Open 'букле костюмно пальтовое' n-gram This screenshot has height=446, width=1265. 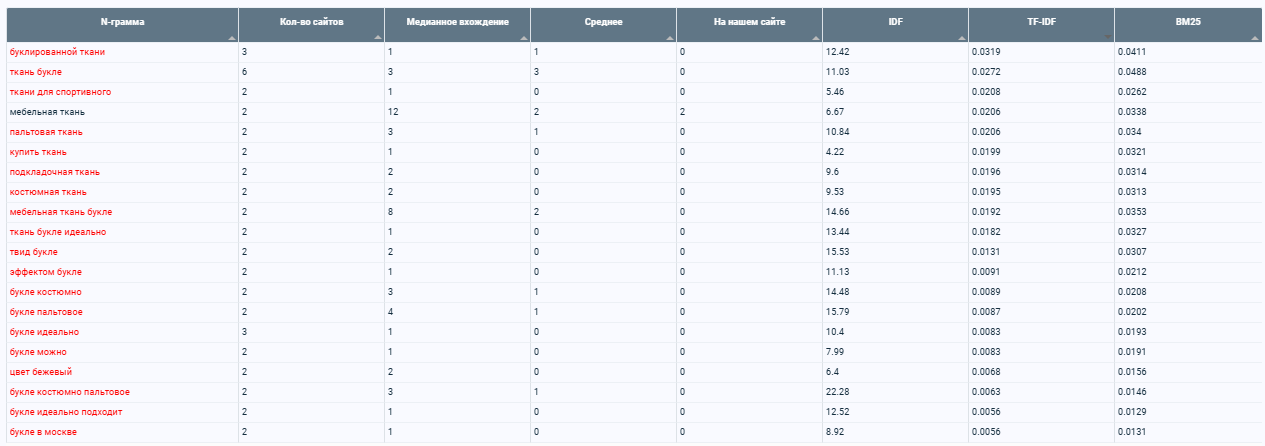[x=70, y=392]
